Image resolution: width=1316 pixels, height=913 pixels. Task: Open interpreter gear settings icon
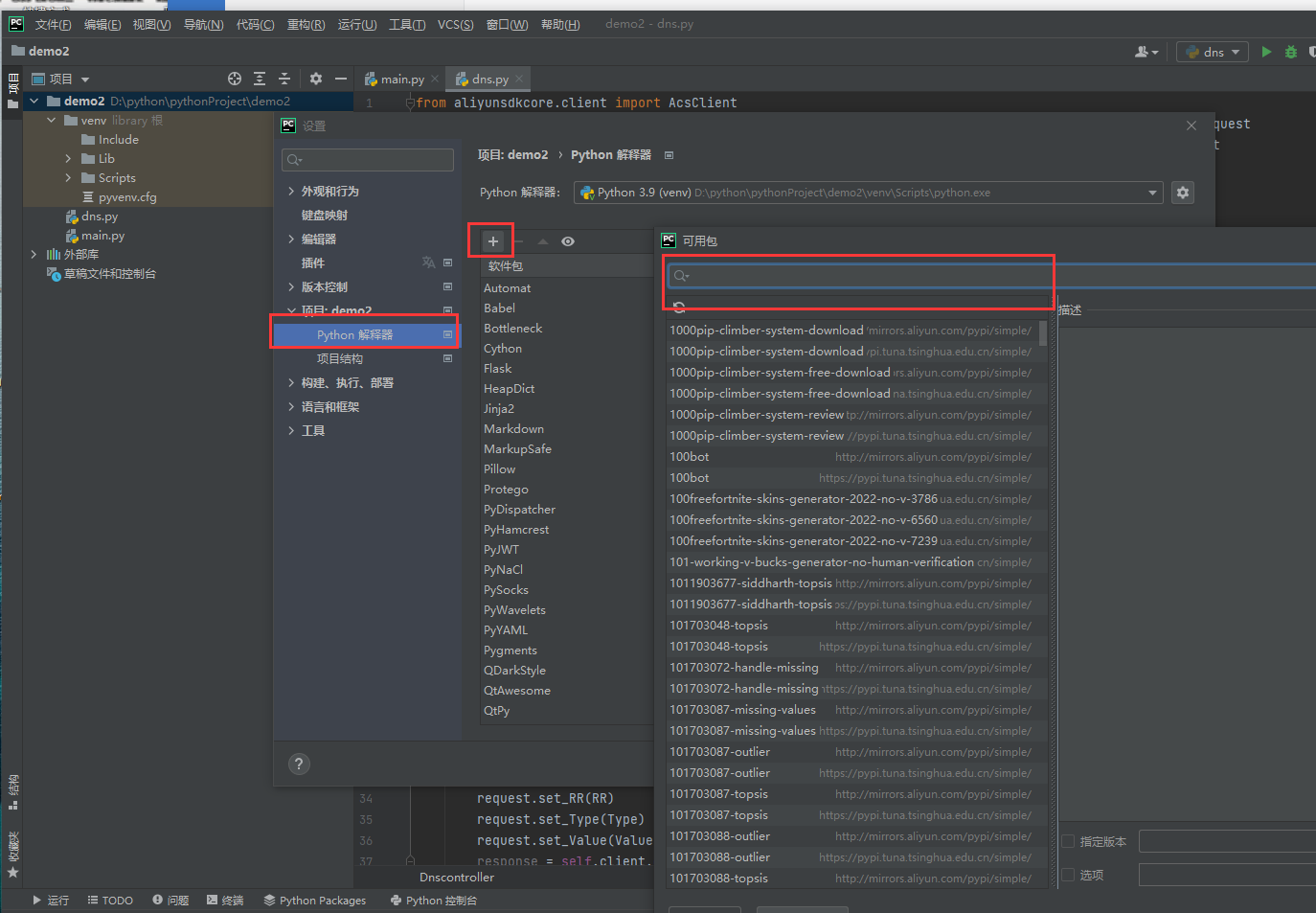click(1183, 193)
